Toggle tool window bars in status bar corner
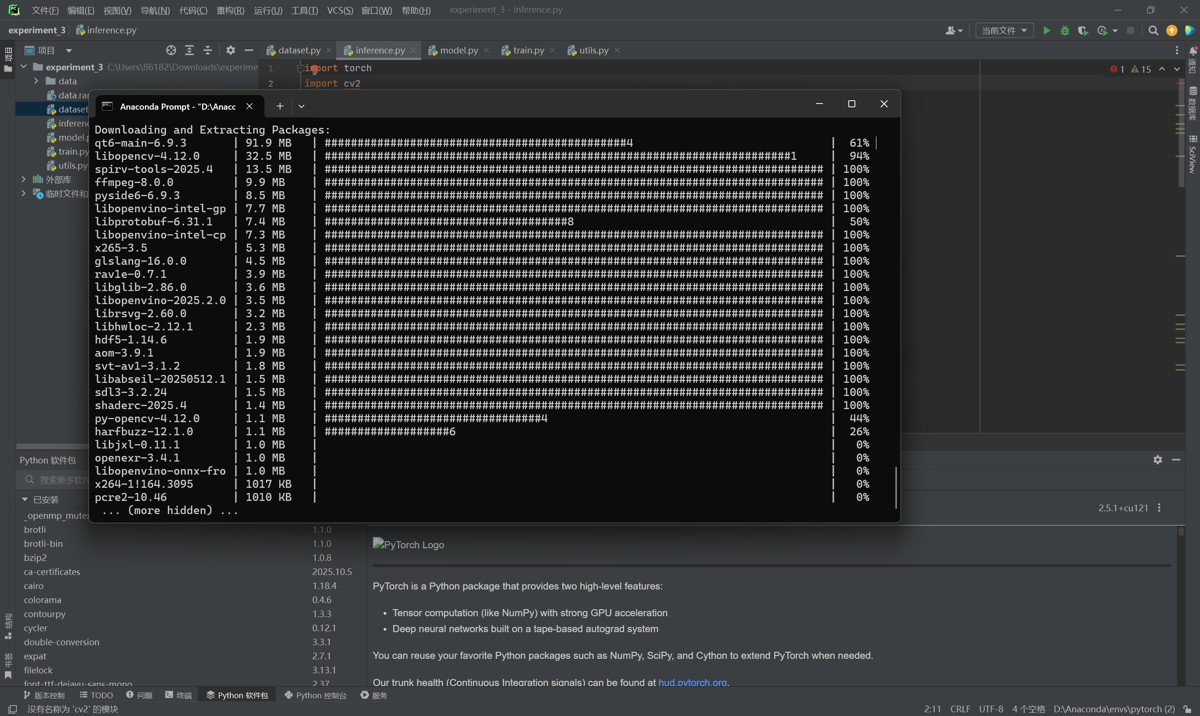 [12, 709]
